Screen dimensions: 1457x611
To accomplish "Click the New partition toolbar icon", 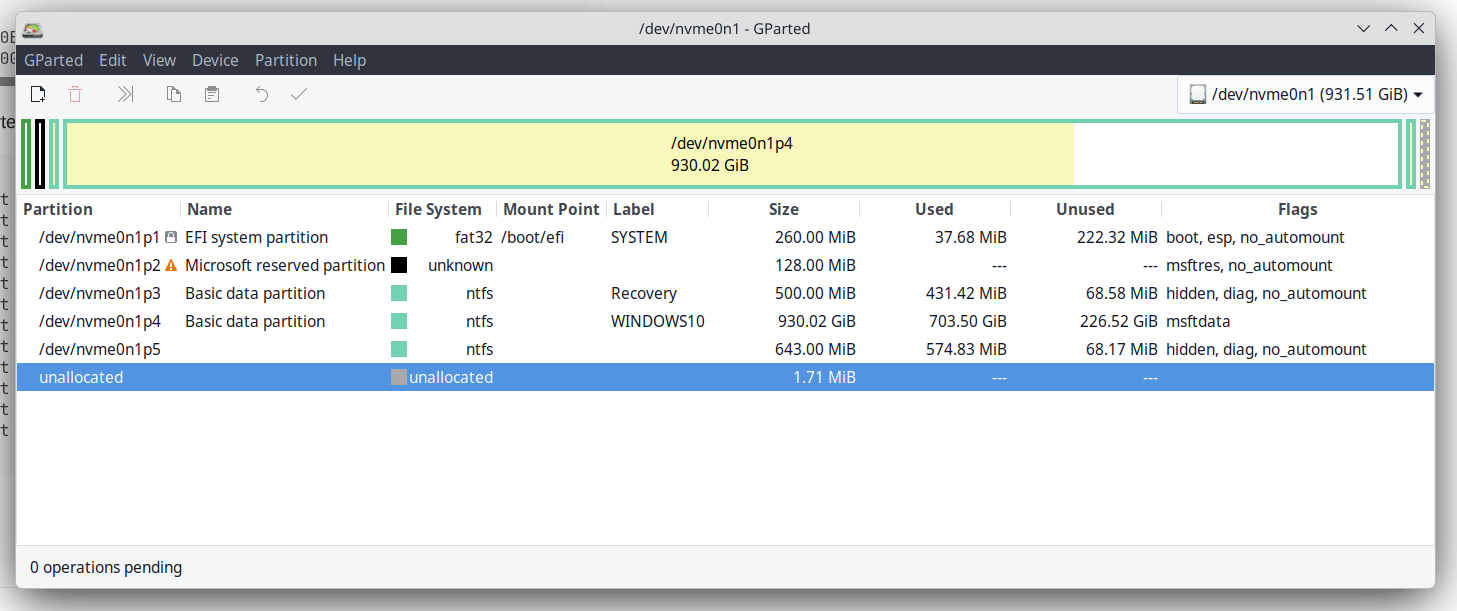I will [x=38, y=94].
